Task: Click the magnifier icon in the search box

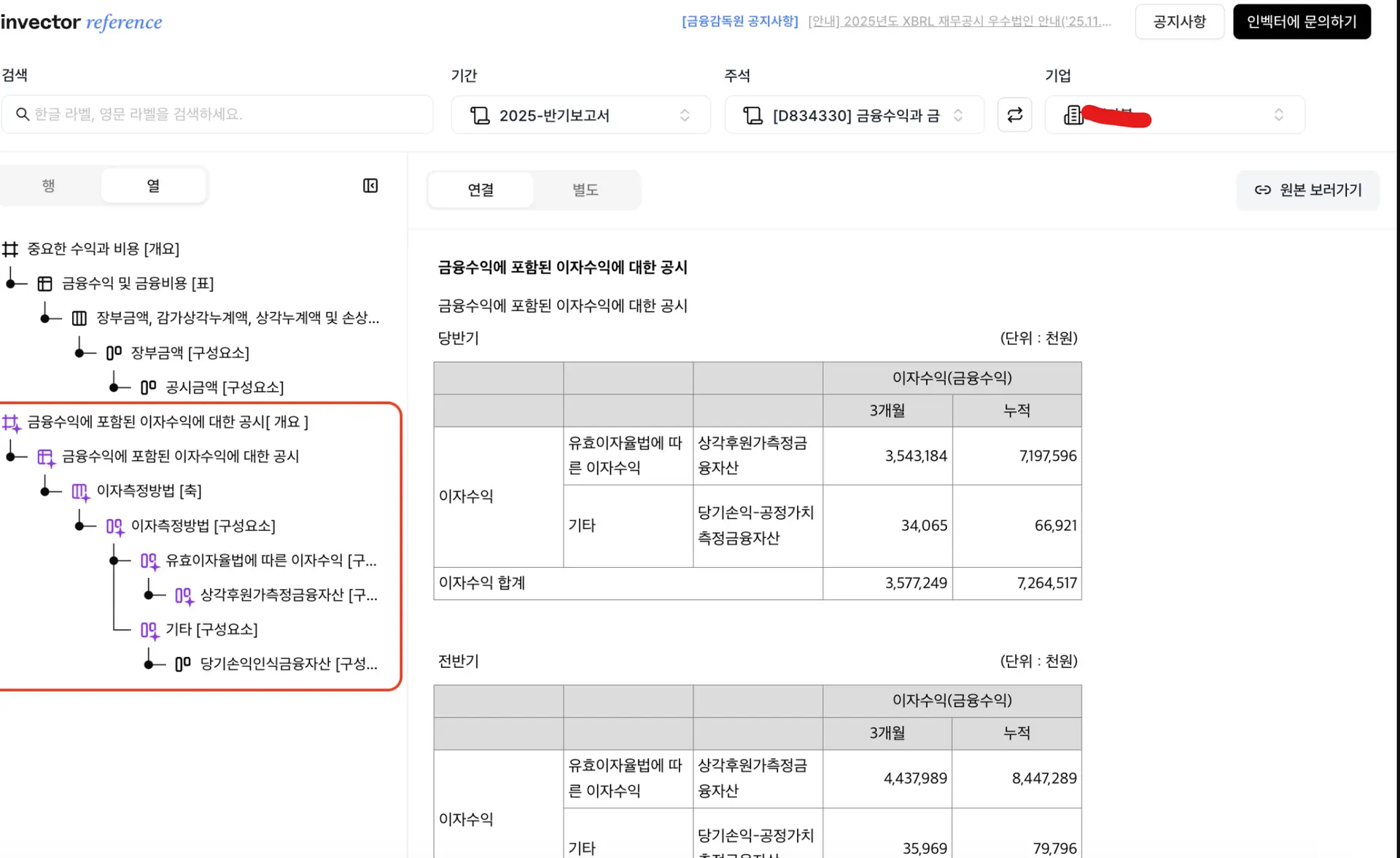Action: pyautogui.click(x=23, y=114)
